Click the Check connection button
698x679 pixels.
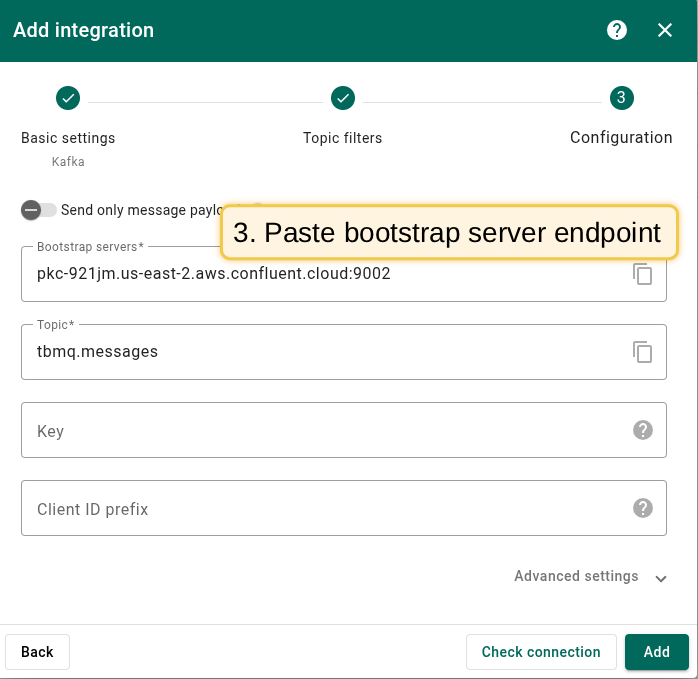[541, 652]
